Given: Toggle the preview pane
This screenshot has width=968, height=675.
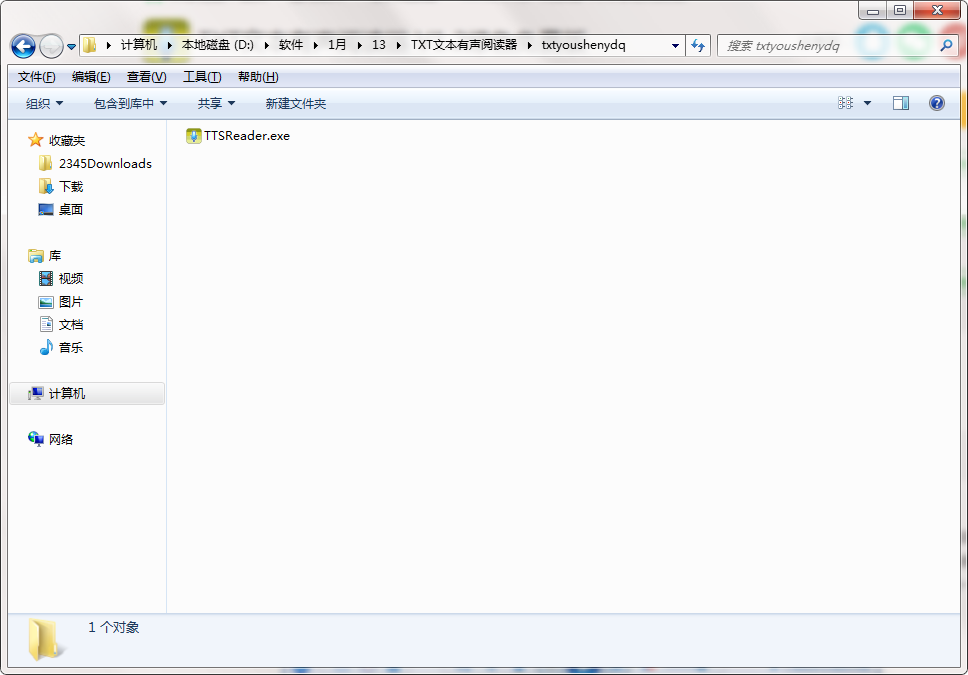Looking at the screenshot, I should (901, 103).
